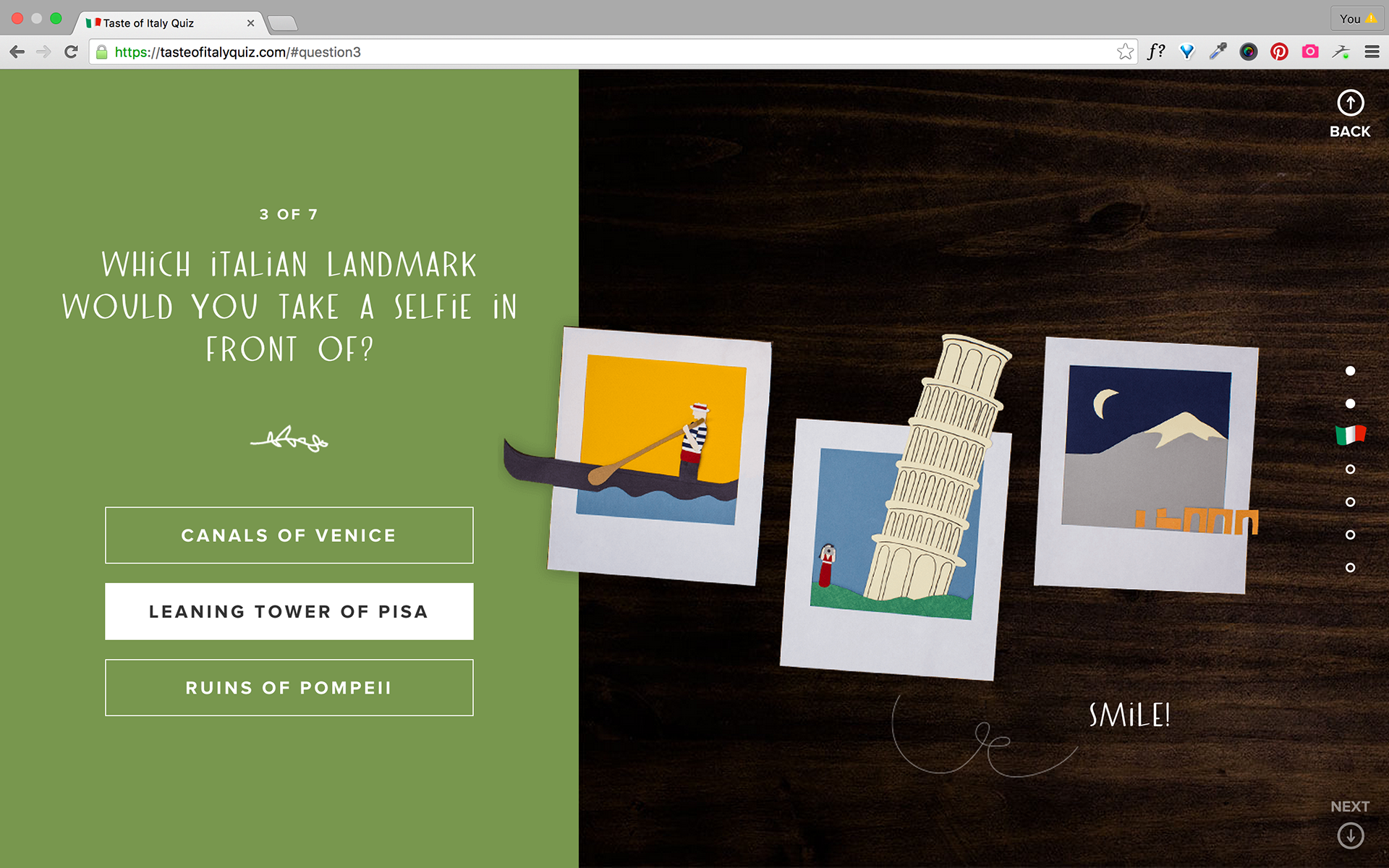
Task: Jump to the last question dot
Action: point(1350,568)
